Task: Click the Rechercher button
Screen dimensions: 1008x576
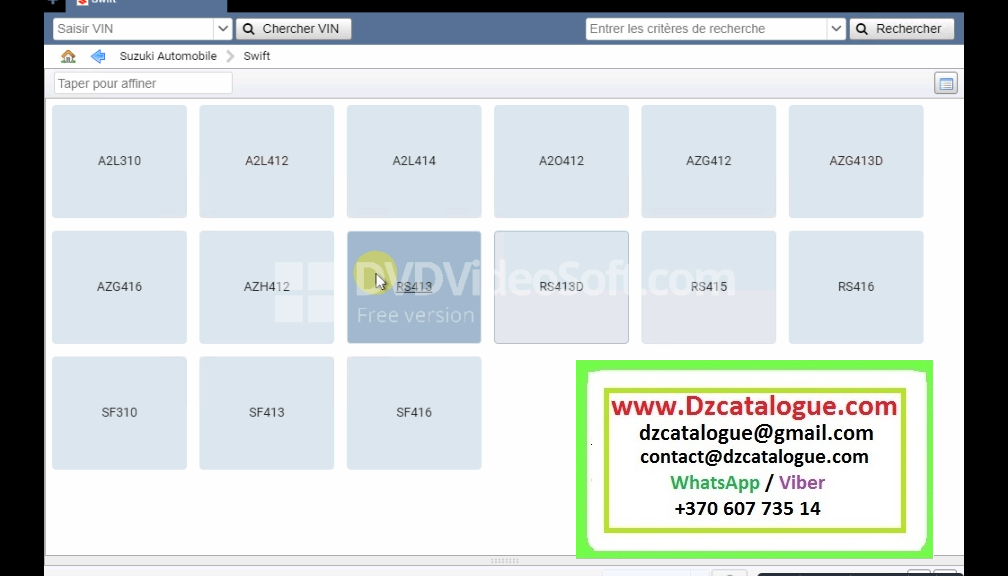Action: 901,28
